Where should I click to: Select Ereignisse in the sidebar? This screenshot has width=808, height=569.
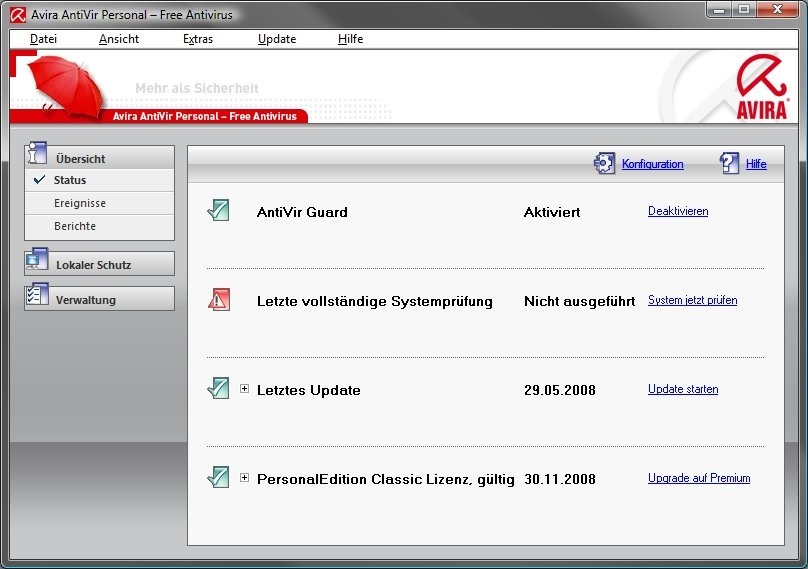coord(99,203)
